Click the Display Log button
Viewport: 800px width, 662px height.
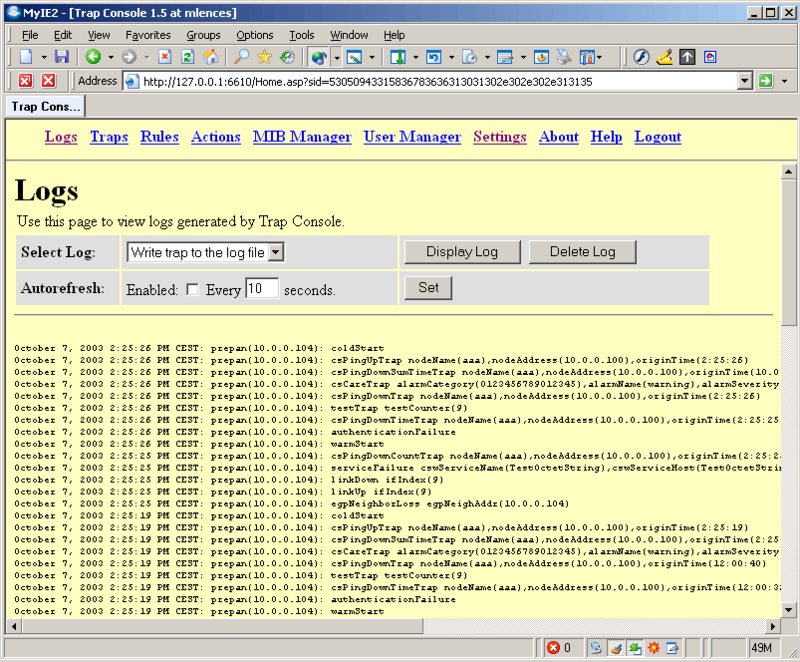pyautogui.click(x=462, y=251)
